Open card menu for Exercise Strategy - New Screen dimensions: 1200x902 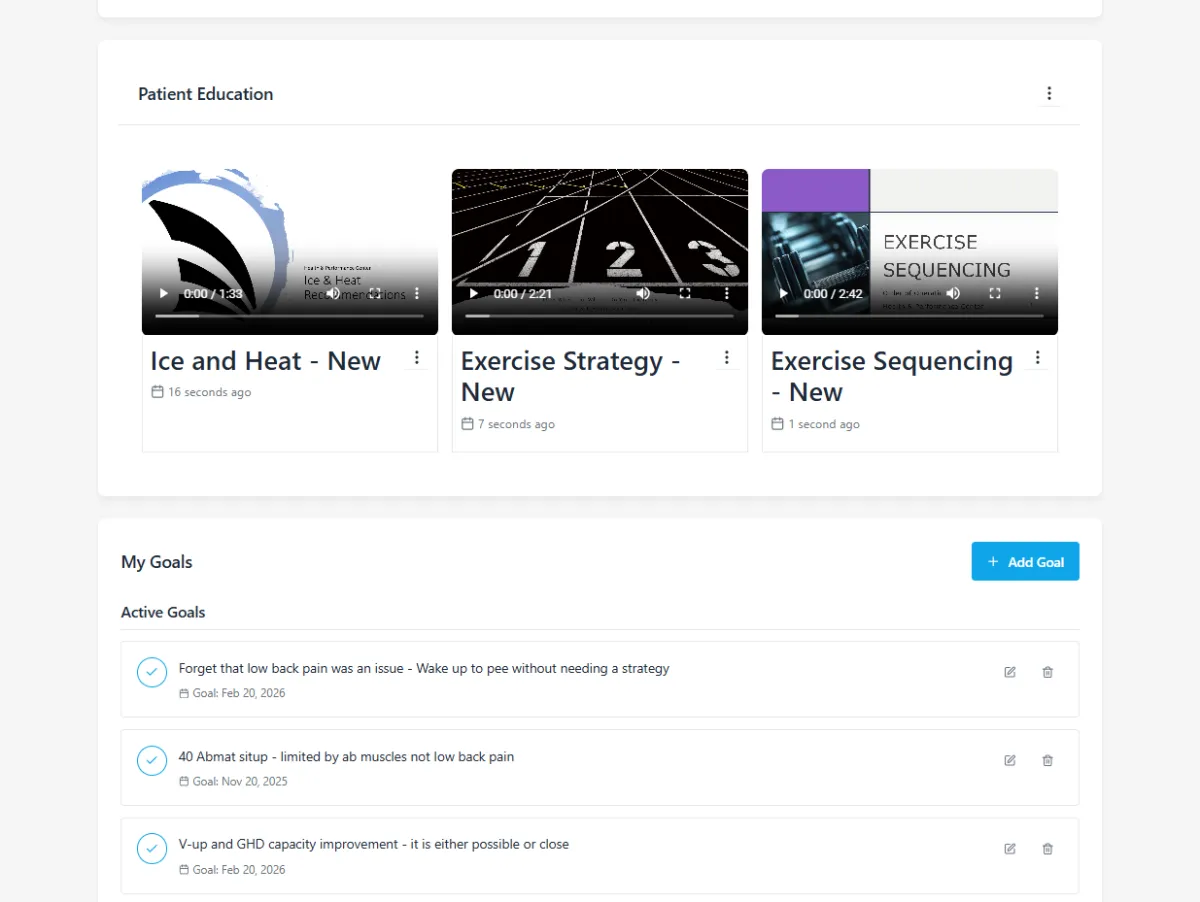[727, 358]
